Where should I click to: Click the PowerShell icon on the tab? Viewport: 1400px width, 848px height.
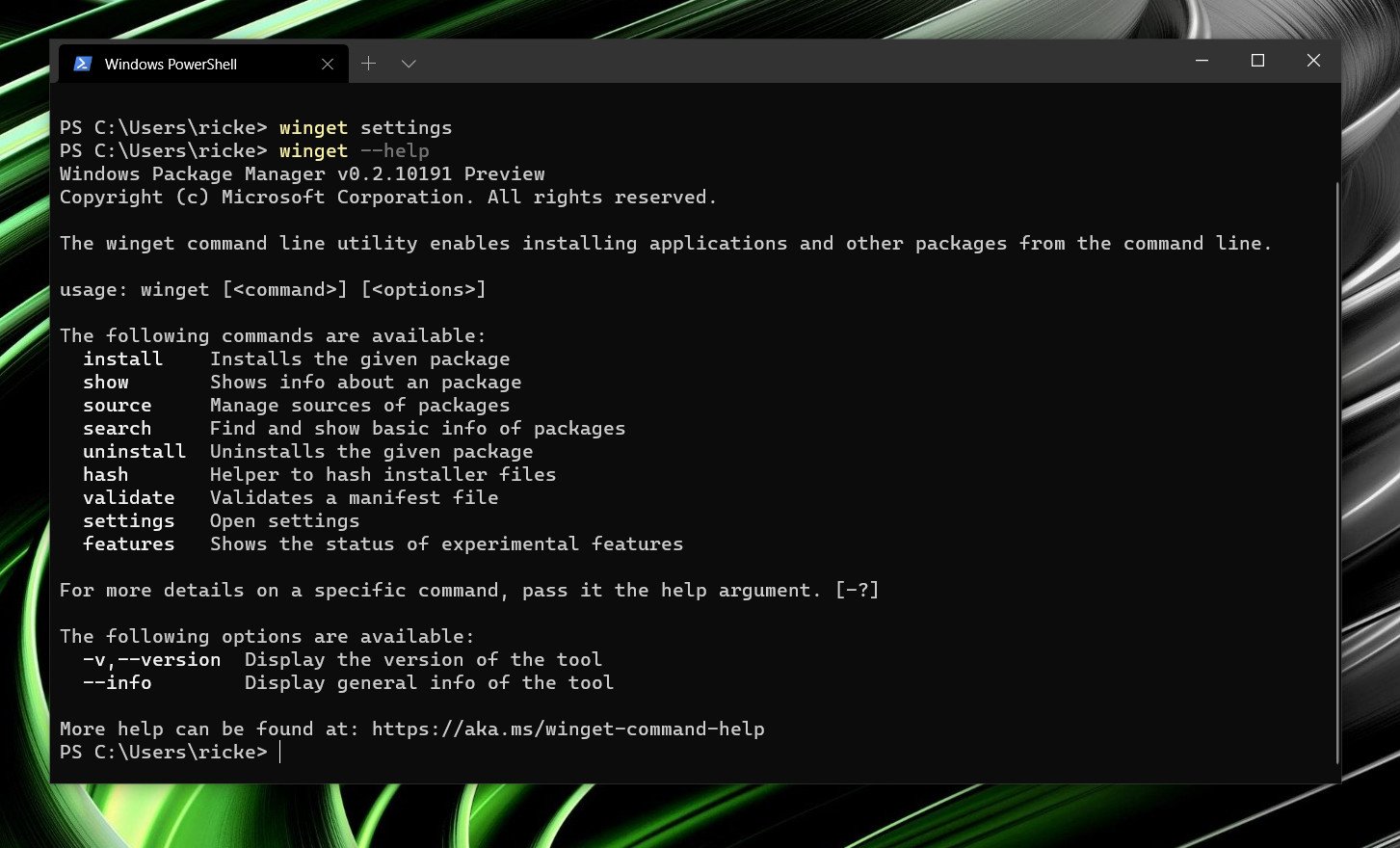click(x=83, y=64)
